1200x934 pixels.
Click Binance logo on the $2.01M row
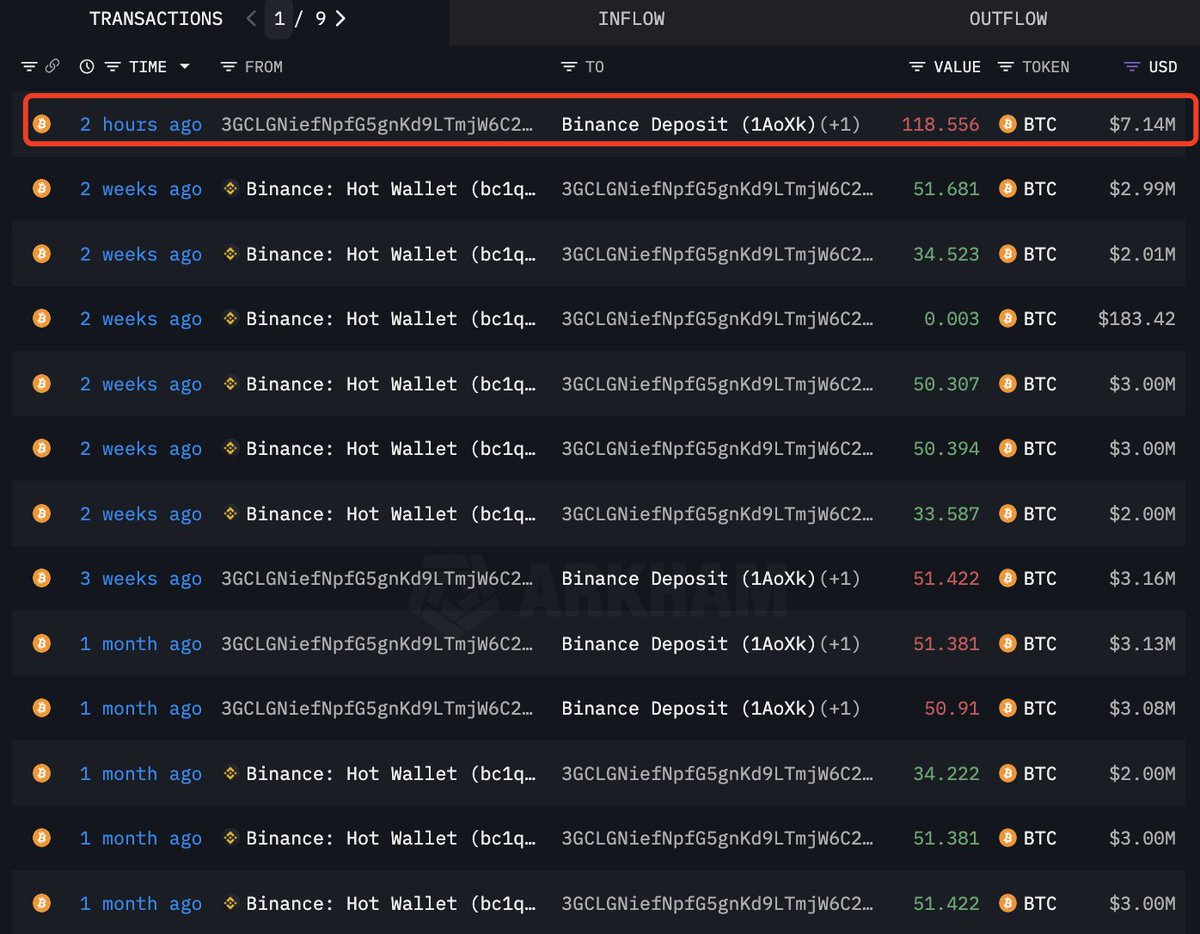click(x=230, y=254)
